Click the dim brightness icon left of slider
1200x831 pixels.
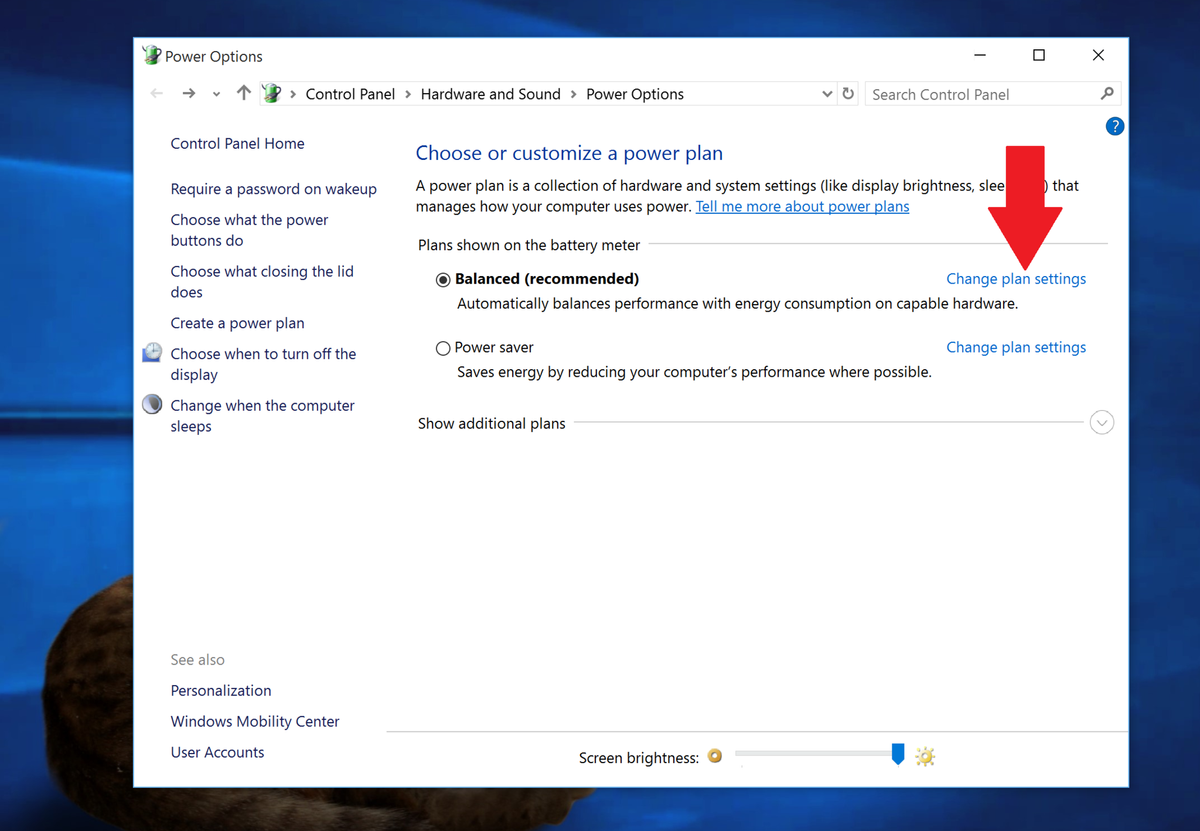(715, 757)
